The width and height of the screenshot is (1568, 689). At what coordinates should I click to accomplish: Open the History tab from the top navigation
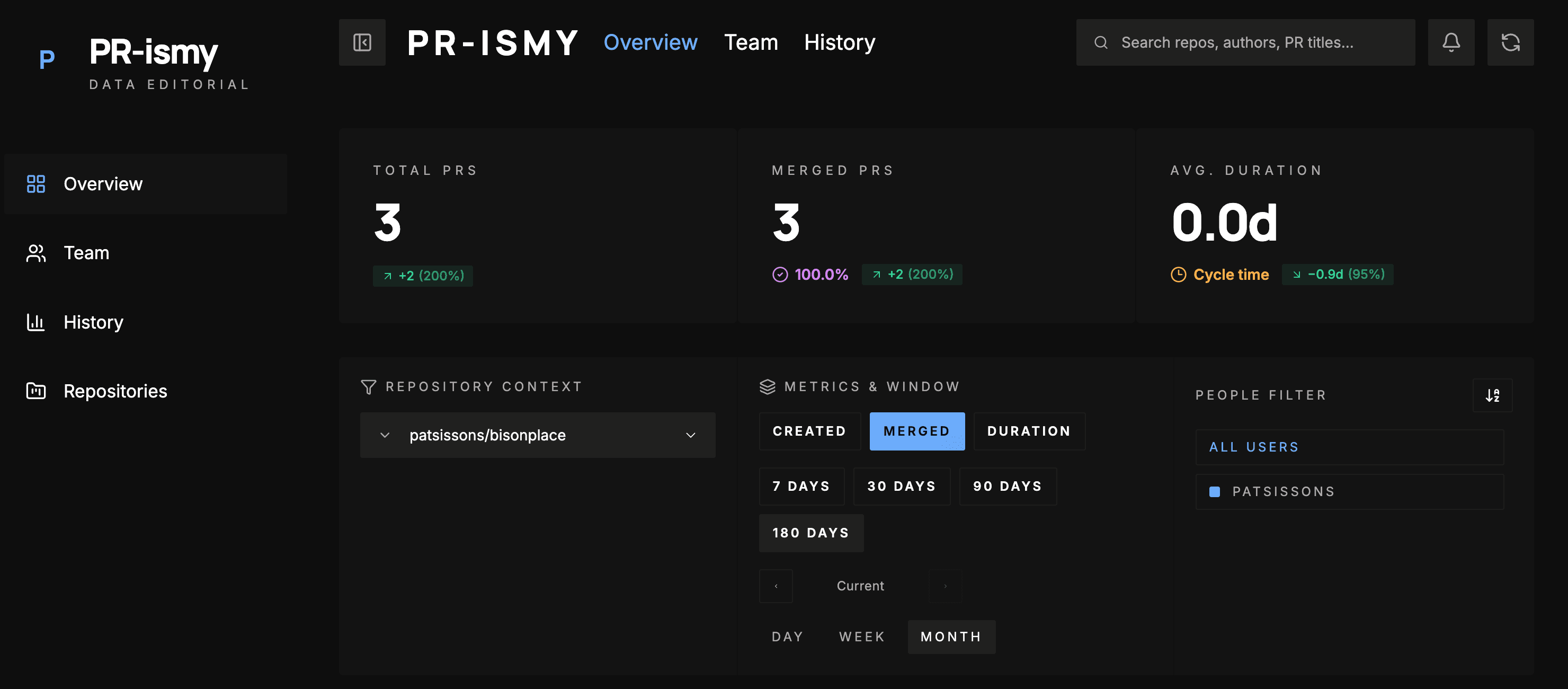840,42
